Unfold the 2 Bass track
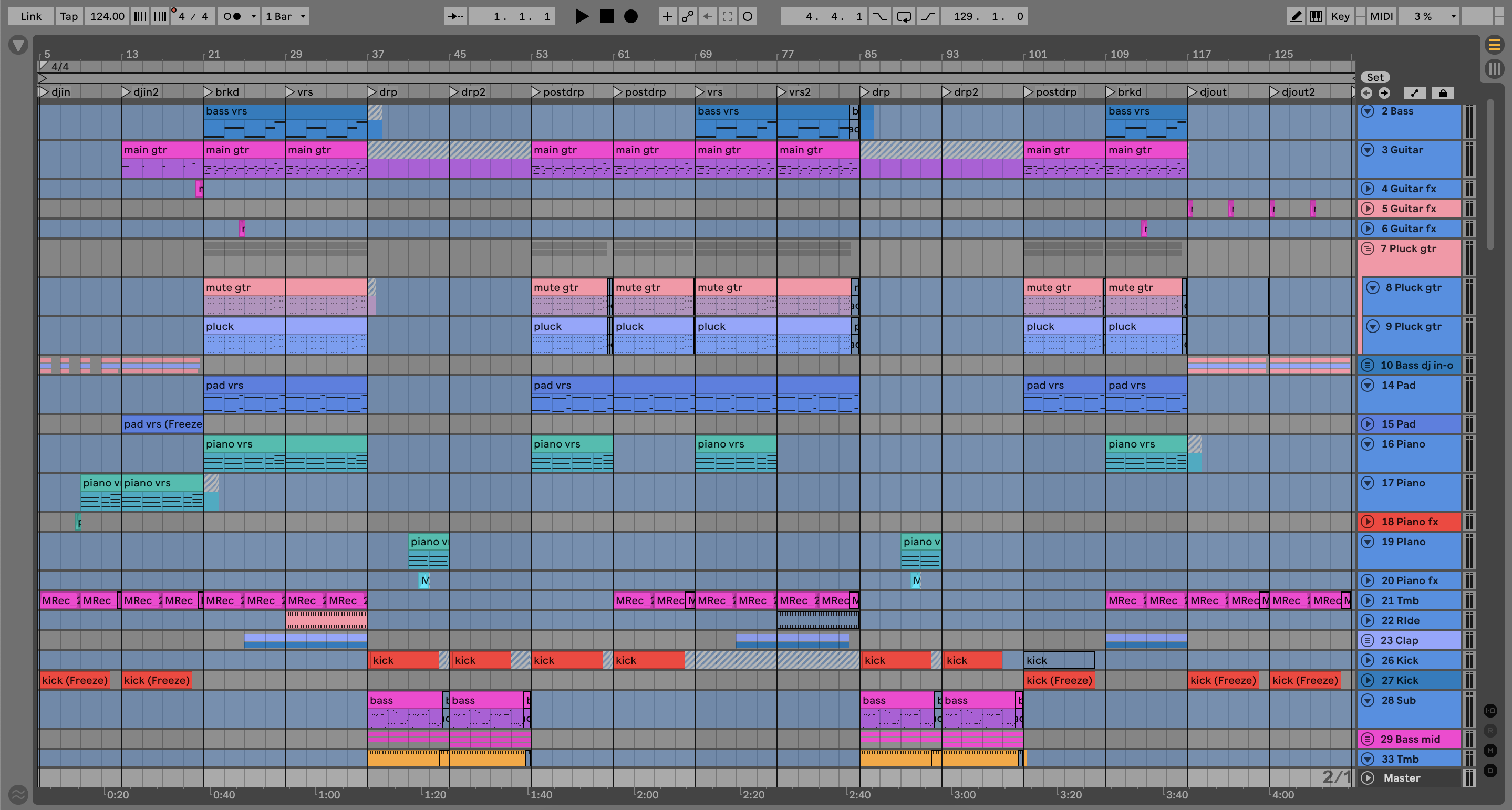This screenshot has width=1512, height=810. click(1367, 111)
